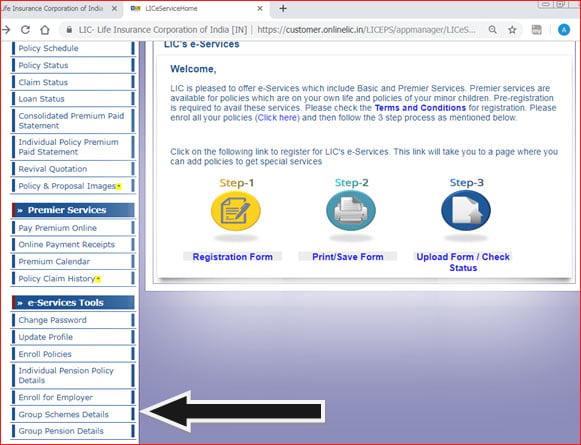Close the LICeServiceHome tab
This screenshot has height=445, width=581.
260,8
